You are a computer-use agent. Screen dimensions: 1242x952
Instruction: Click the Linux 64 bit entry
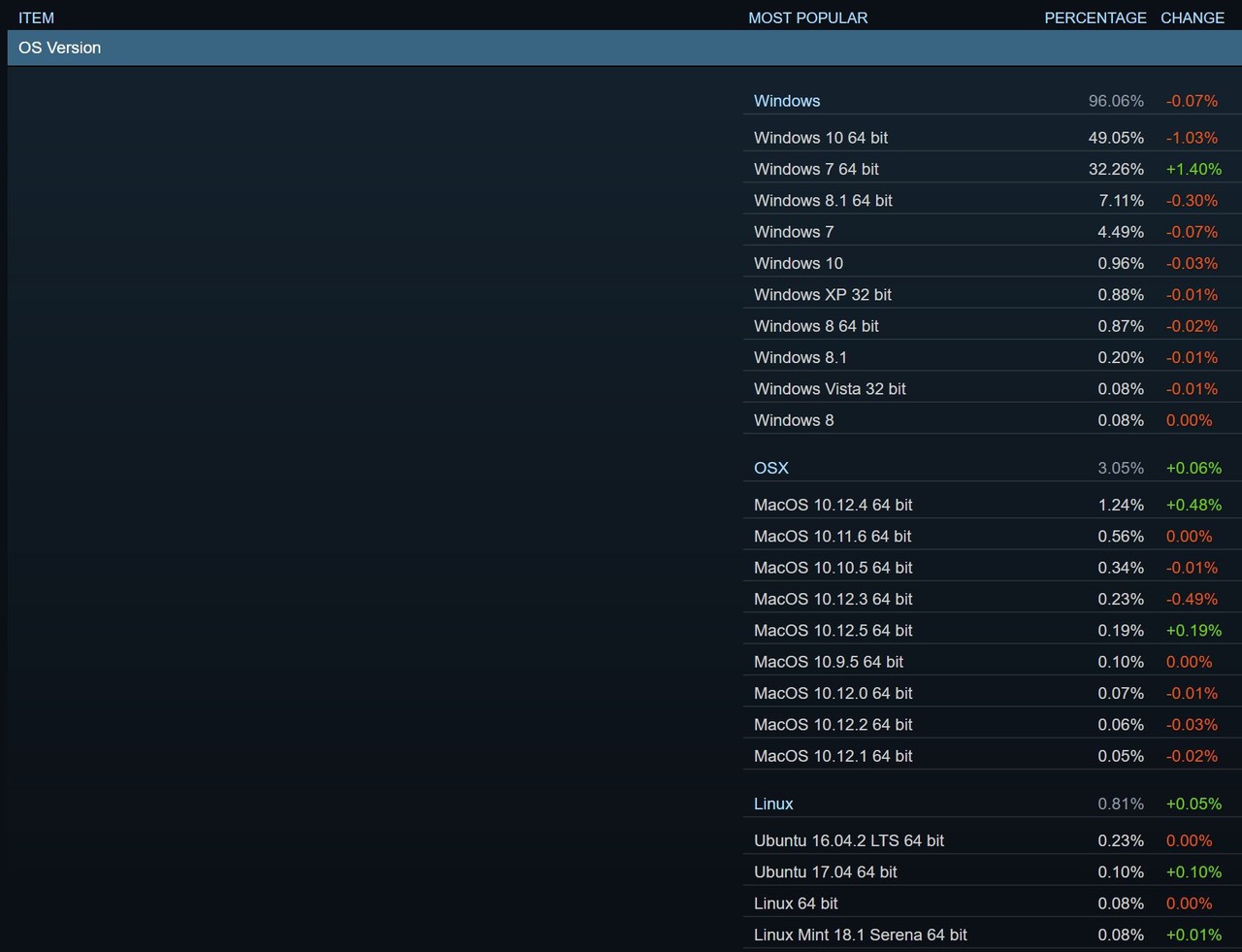coord(796,903)
